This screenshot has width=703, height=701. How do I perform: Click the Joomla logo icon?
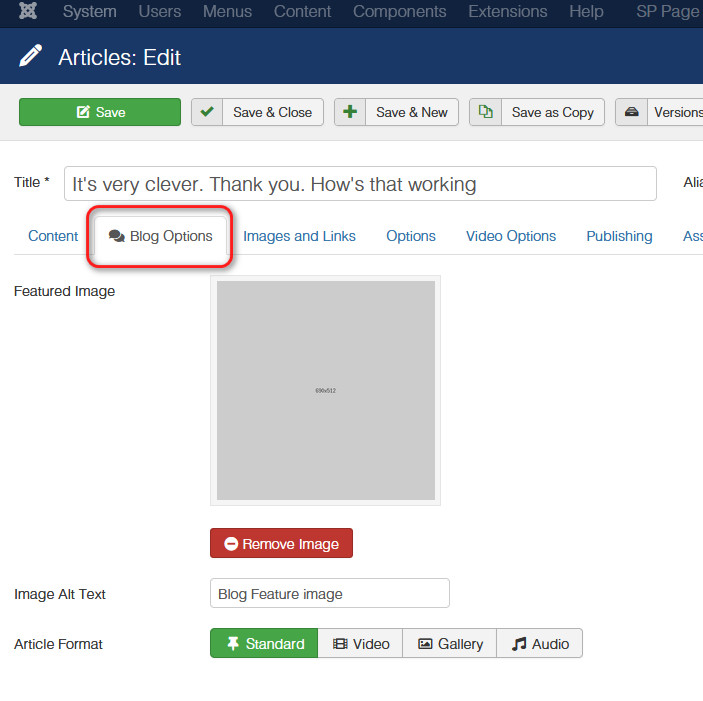(x=28, y=10)
